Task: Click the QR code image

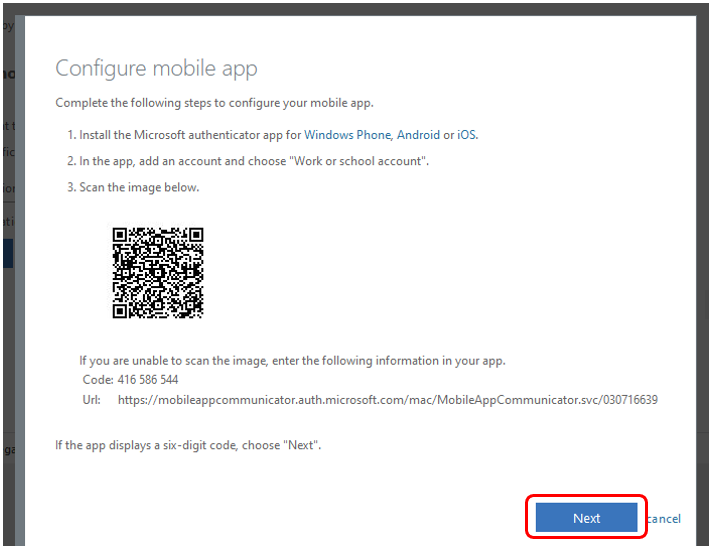Action: 158,273
